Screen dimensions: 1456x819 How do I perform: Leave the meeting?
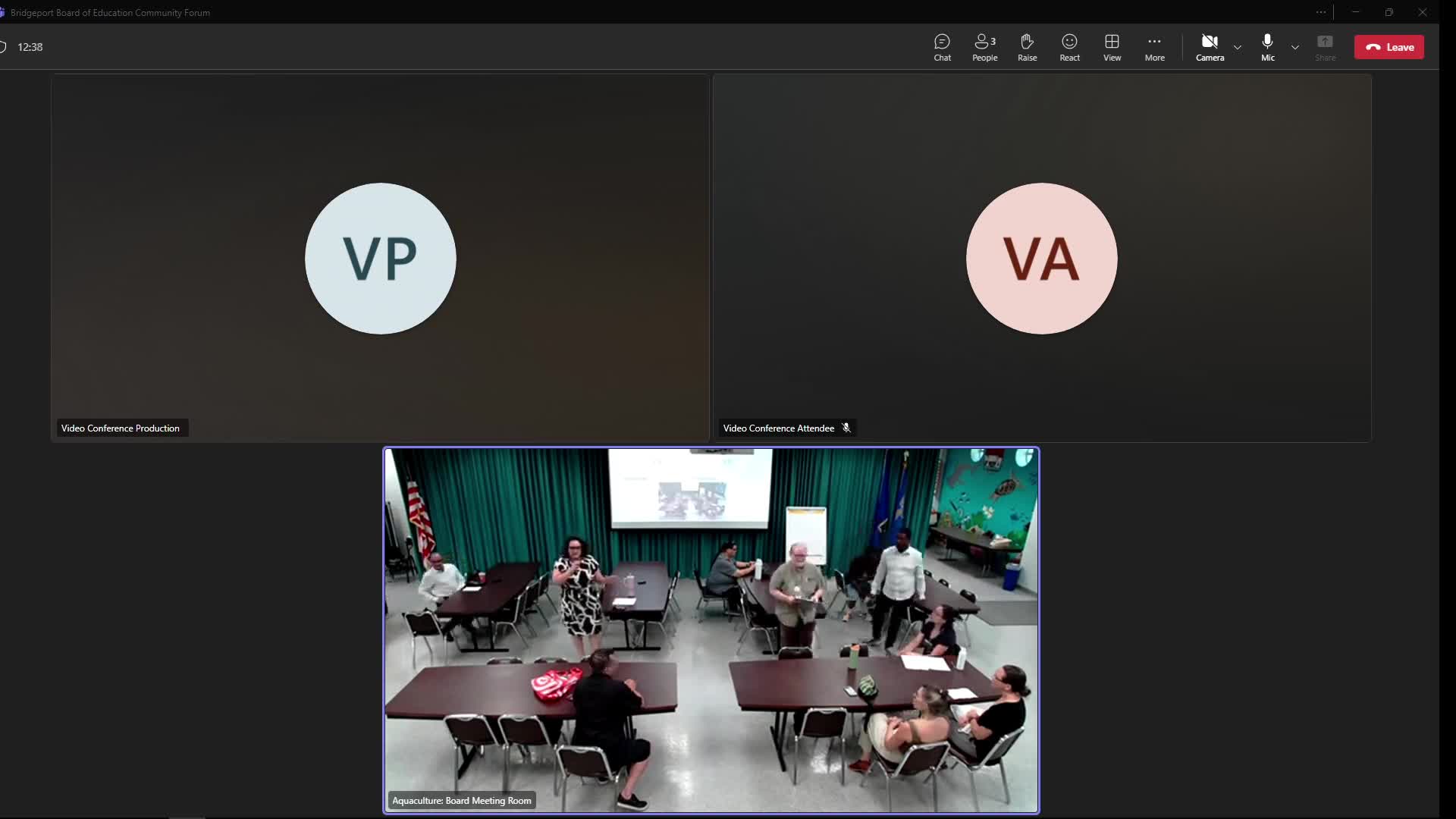[x=1389, y=47]
